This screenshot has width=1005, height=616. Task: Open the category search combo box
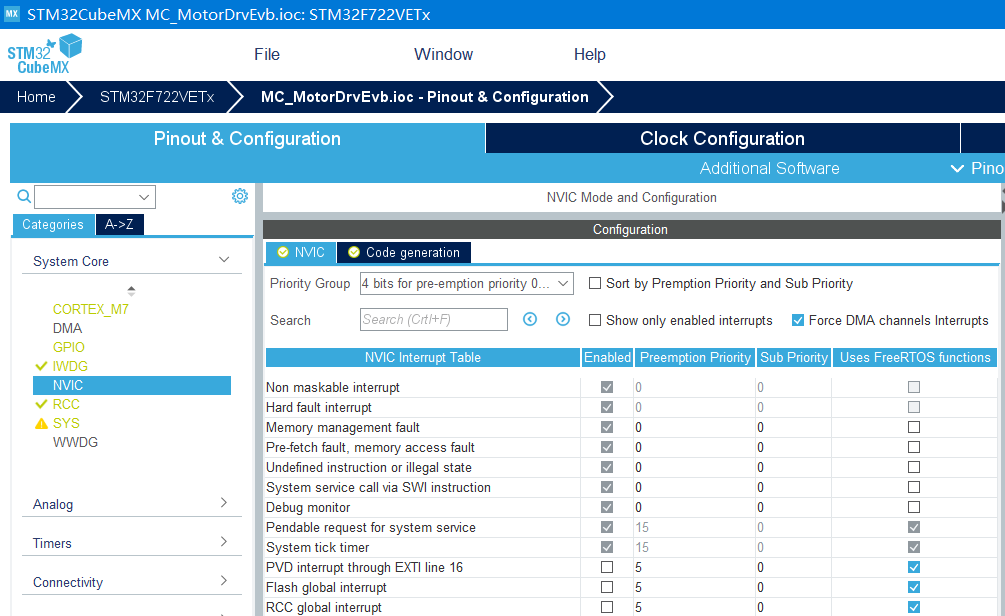point(95,197)
